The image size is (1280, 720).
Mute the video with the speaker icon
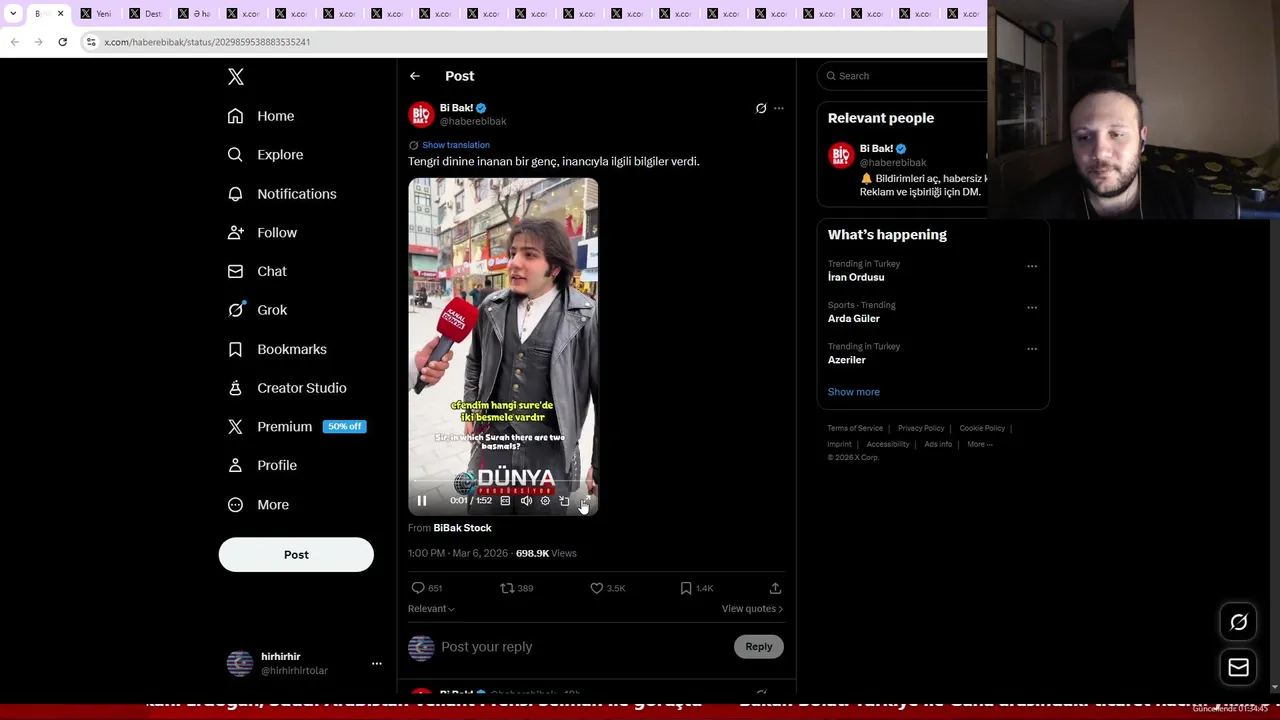[x=526, y=501]
